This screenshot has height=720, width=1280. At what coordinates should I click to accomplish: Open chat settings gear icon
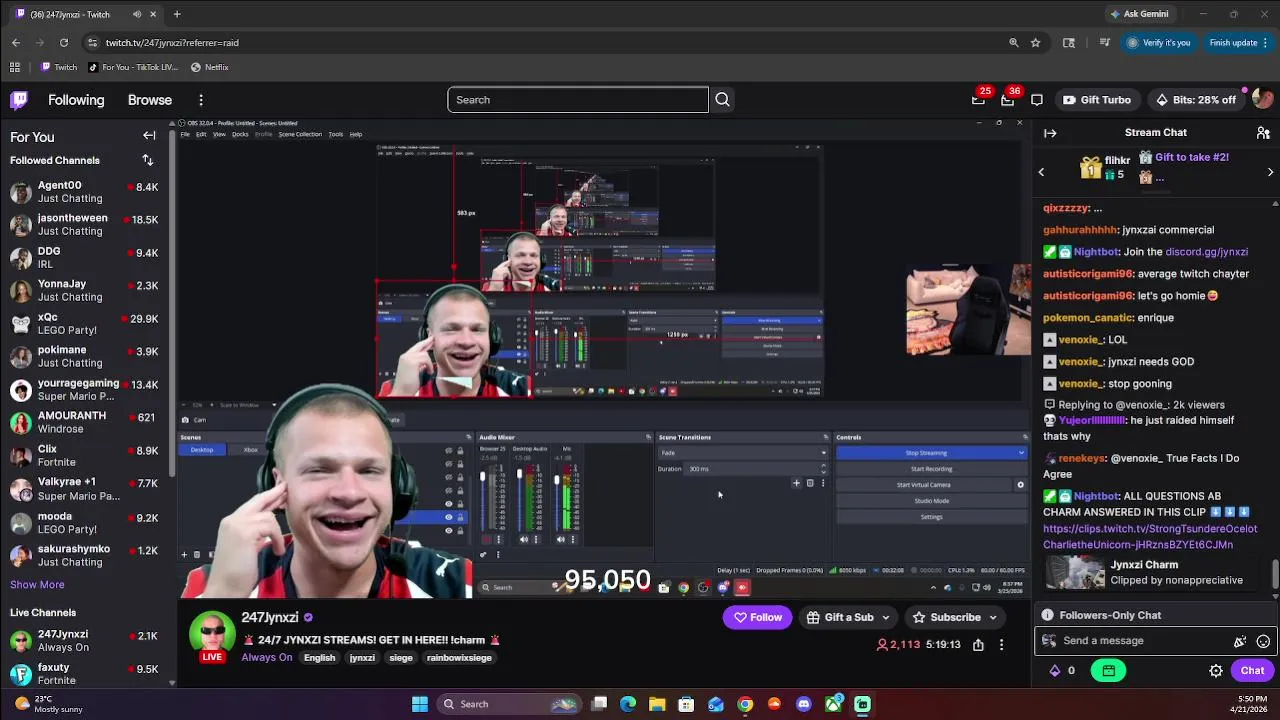click(x=1216, y=671)
